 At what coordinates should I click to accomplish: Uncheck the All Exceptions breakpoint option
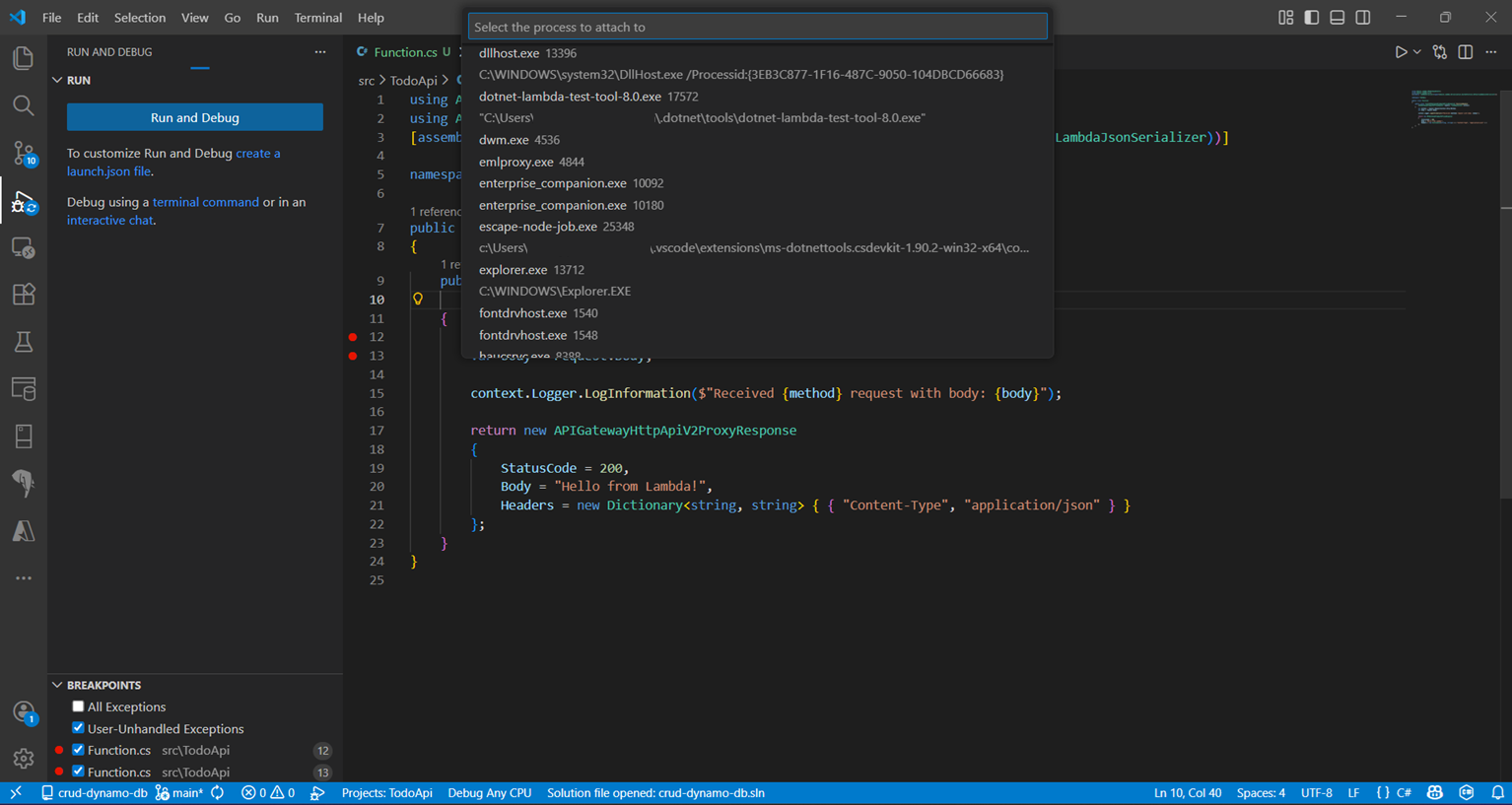(77, 706)
